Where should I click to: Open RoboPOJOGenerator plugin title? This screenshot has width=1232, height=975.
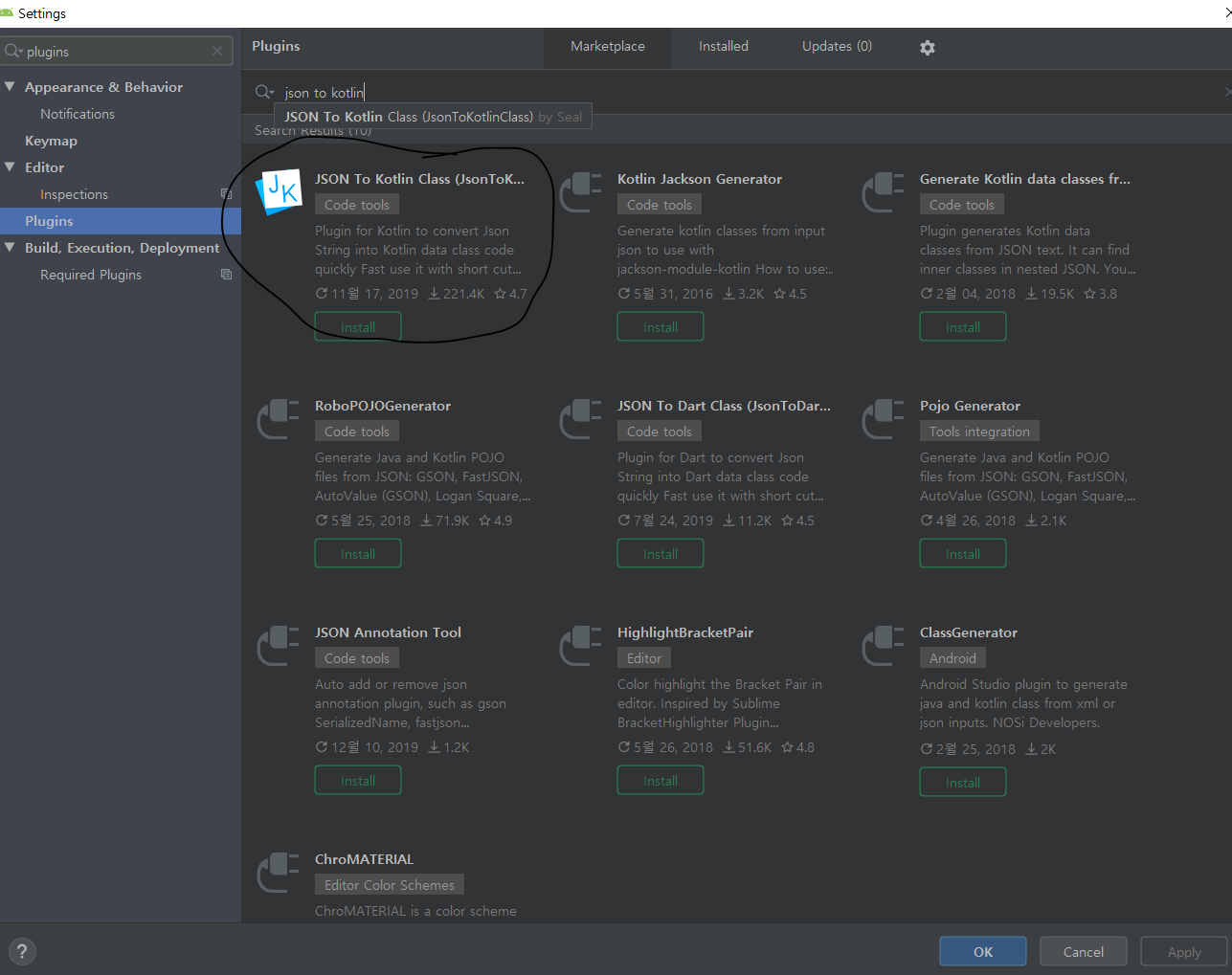(x=383, y=406)
